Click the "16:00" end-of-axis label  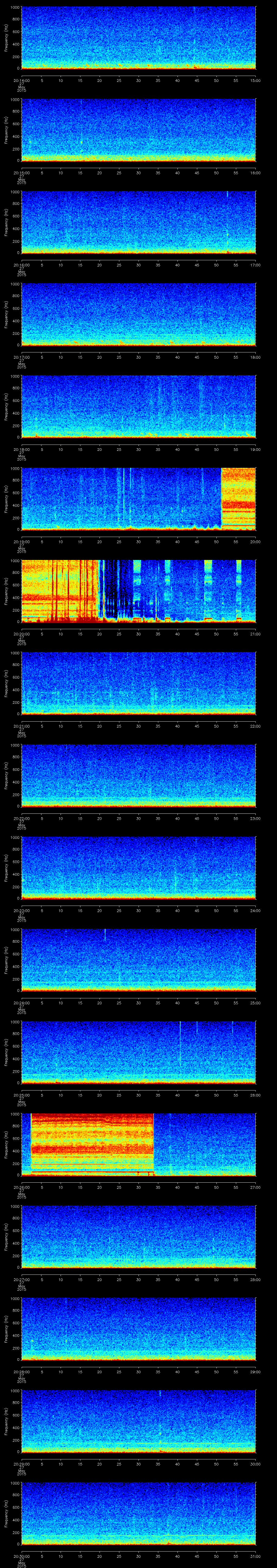256,173
